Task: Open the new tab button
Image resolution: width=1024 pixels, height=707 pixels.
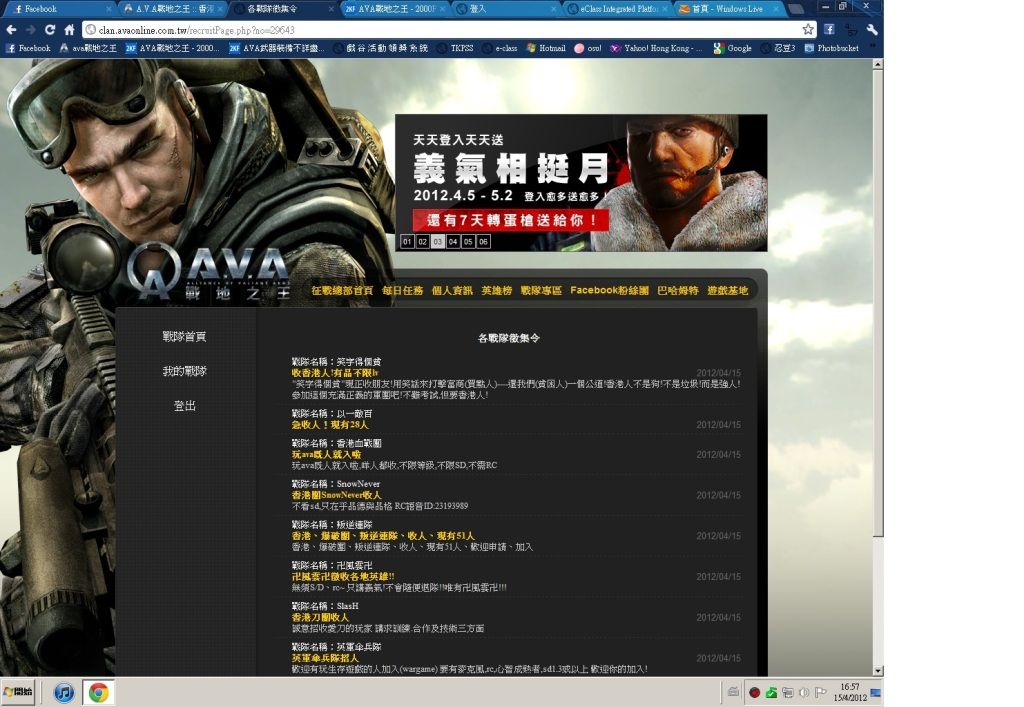Action: click(795, 9)
